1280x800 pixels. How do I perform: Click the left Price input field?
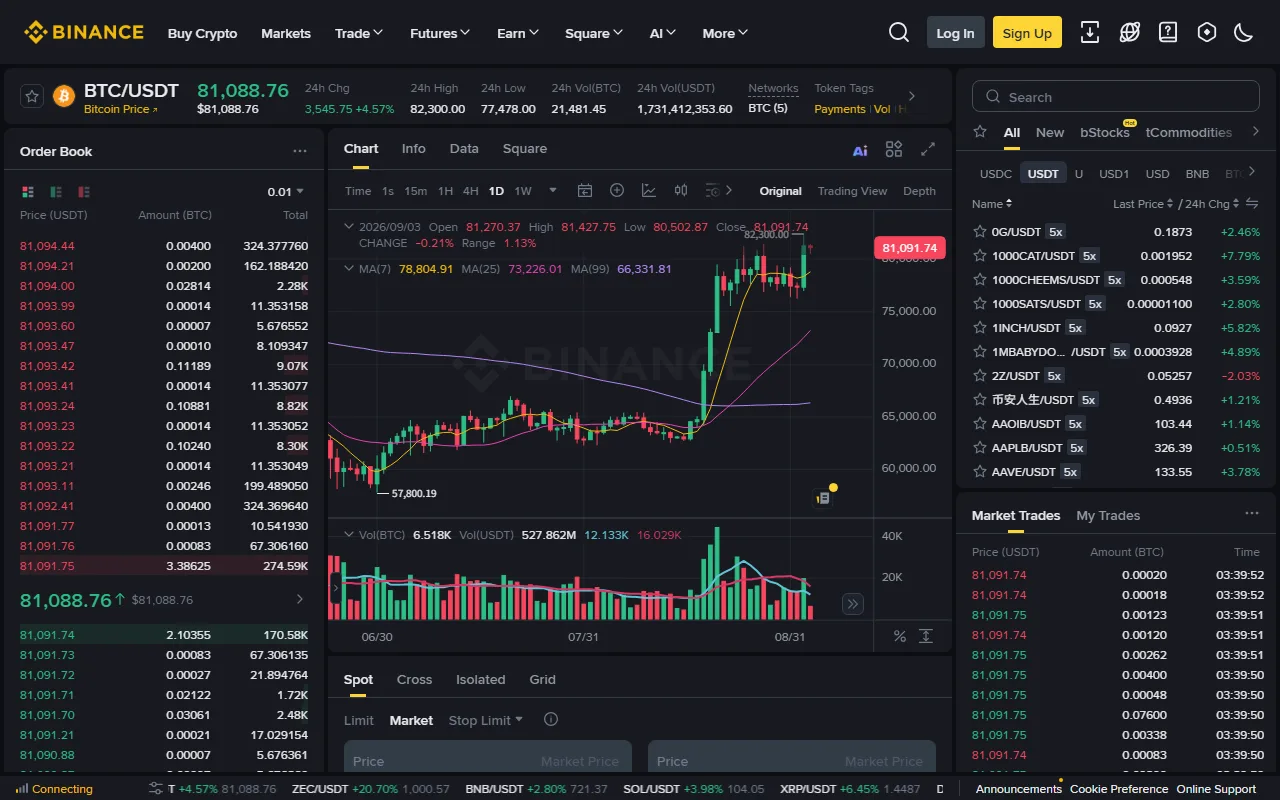click(x=488, y=760)
